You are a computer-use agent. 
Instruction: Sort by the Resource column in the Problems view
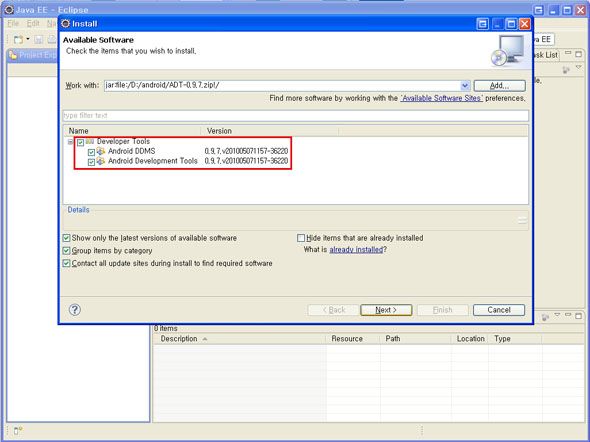tap(353, 339)
